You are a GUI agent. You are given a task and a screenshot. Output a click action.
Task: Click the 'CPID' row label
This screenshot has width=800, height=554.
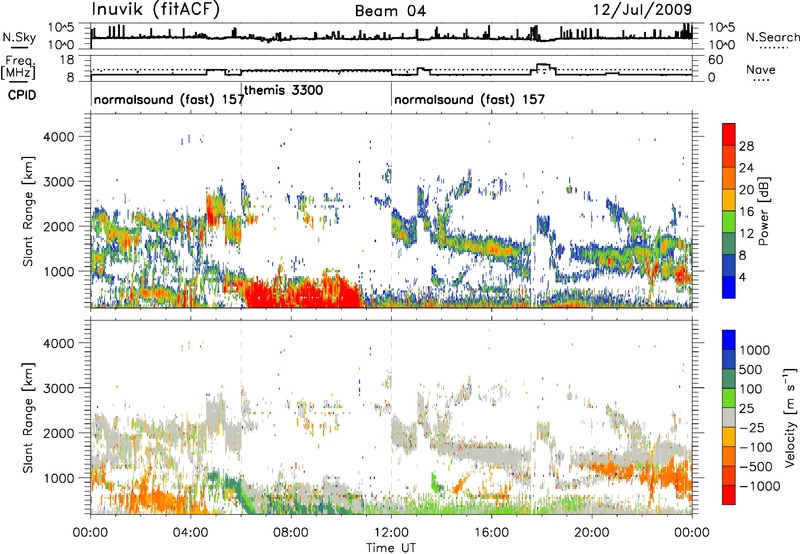pos(22,95)
